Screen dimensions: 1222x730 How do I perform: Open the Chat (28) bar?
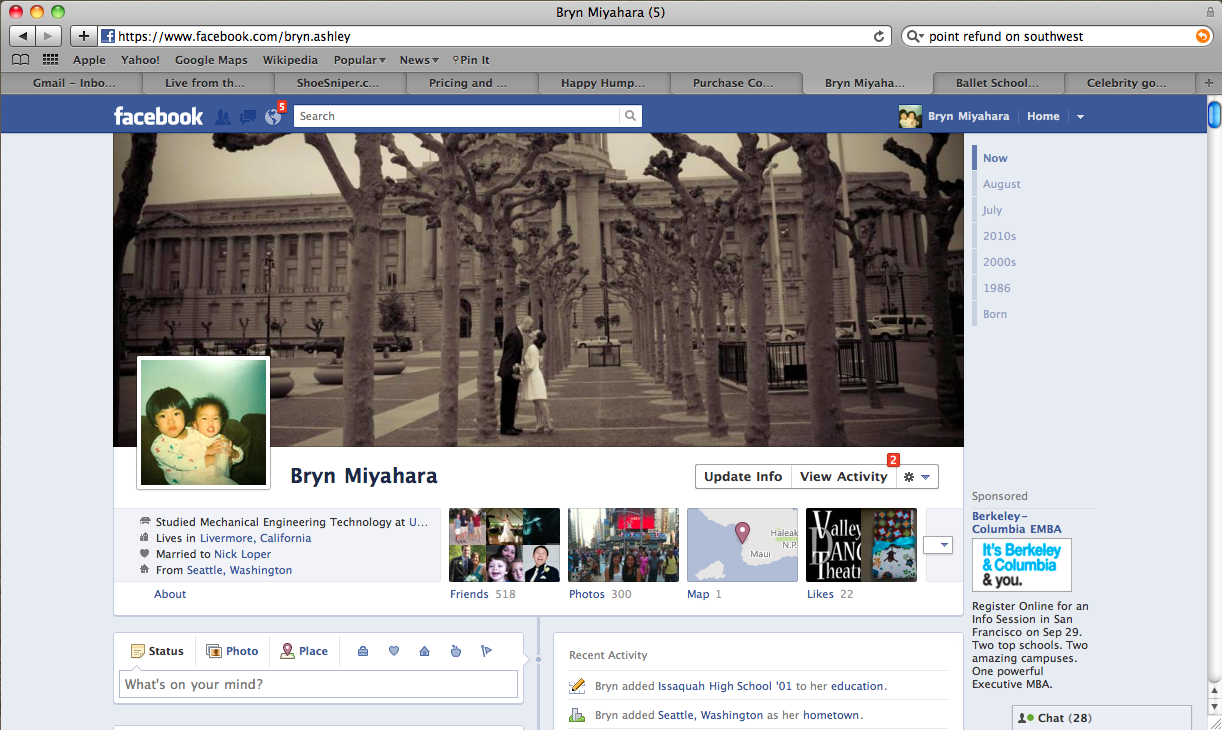click(1102, 718)
